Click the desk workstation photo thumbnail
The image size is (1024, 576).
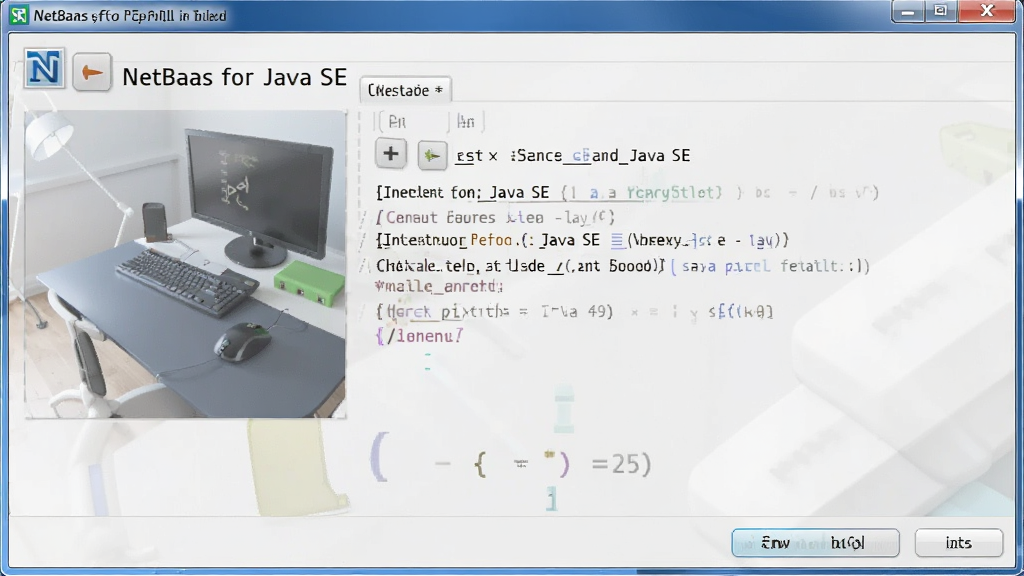coord(185,264)
